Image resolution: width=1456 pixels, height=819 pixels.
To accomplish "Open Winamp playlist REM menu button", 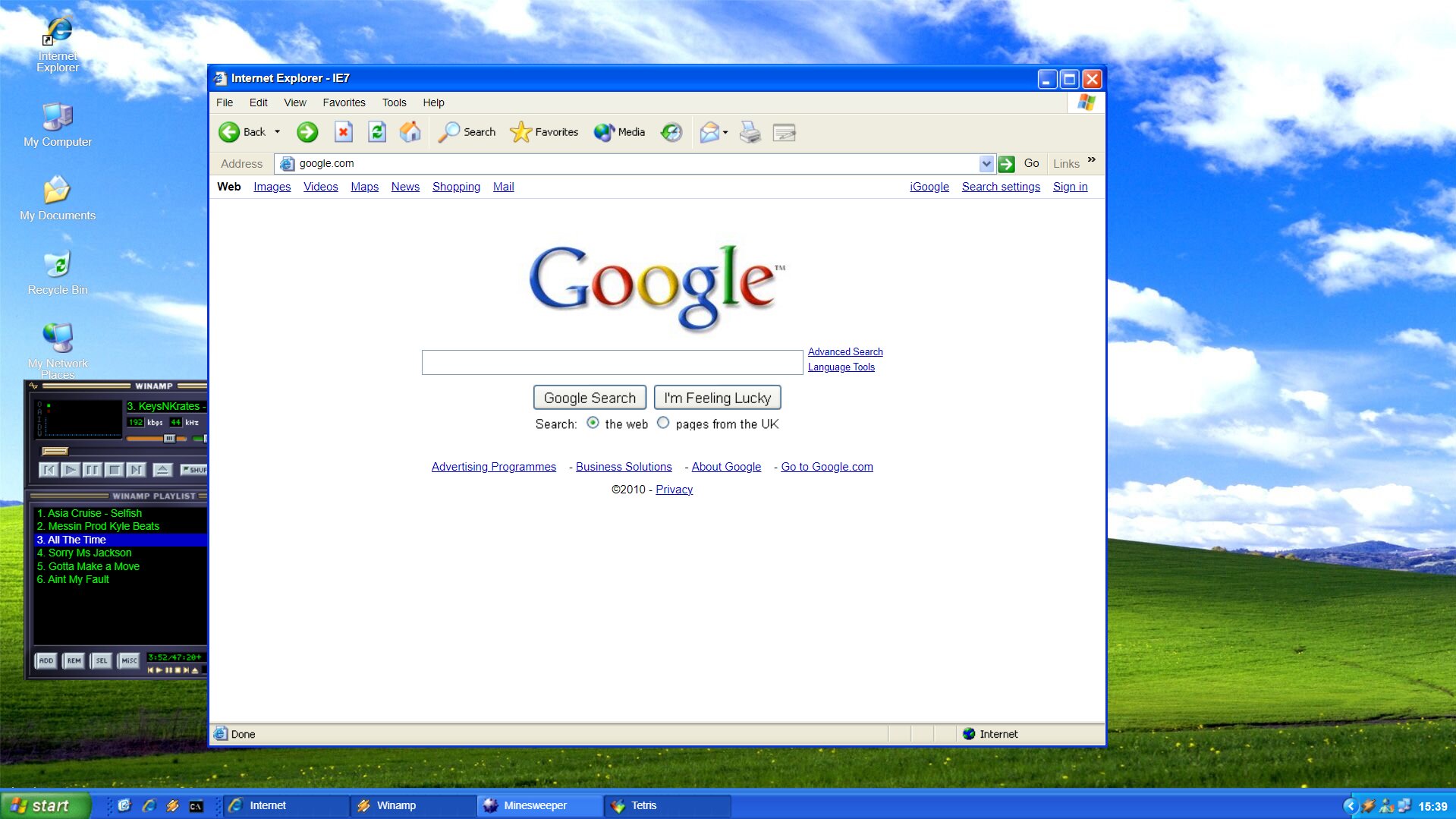I will point(74,660).
